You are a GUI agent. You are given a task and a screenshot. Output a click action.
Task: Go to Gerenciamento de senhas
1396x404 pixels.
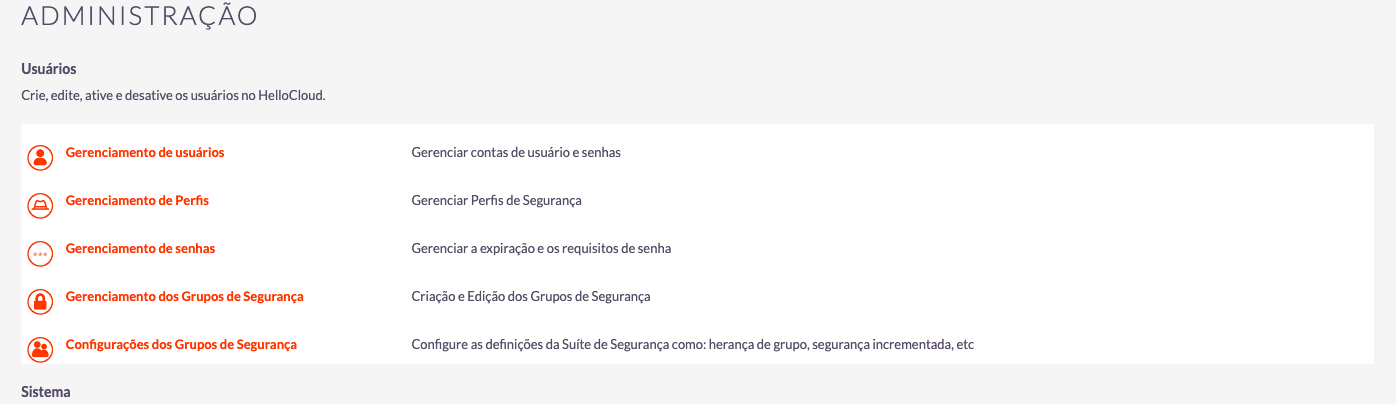click(x=140, y=249)
